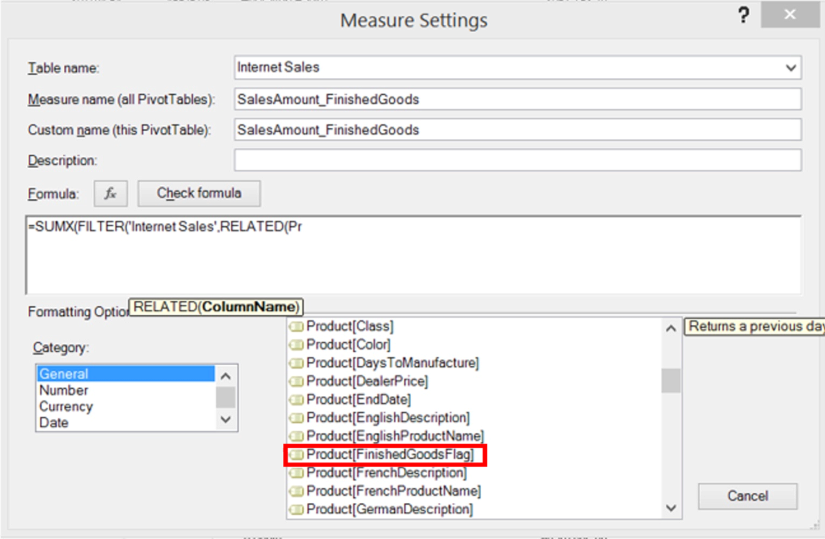Click inside the Description text field
Screen dimensions: 825x539
(x=517, y=160)
